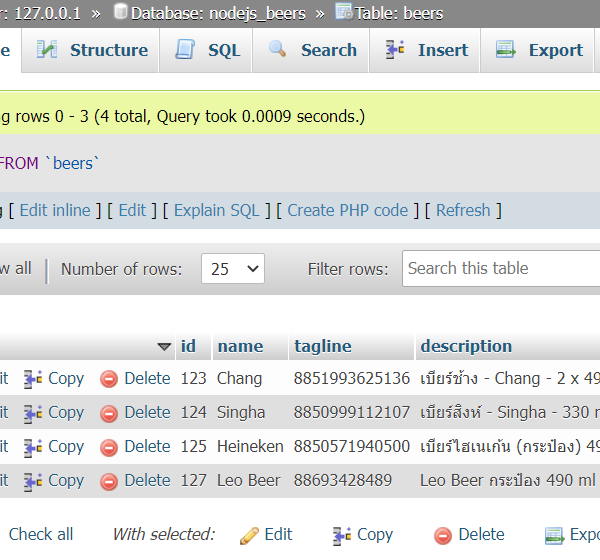Viewport: 600px width, 560px height.
Task: Click the Explain SQL link
Action: click(x=216, y=210)
